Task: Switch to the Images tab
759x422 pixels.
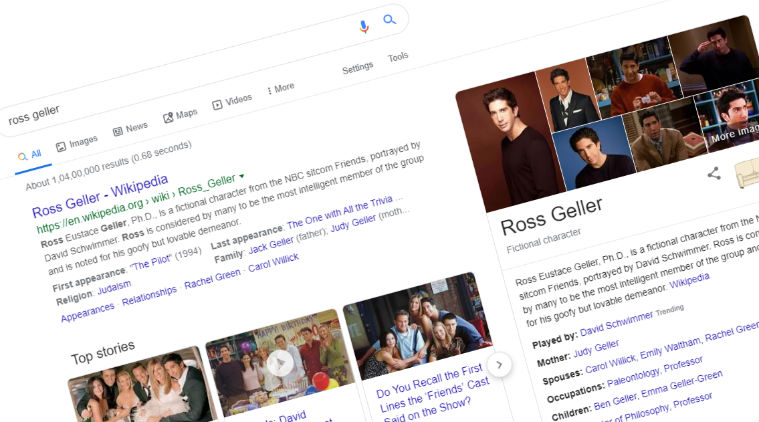Action: (x=77, y=143)
